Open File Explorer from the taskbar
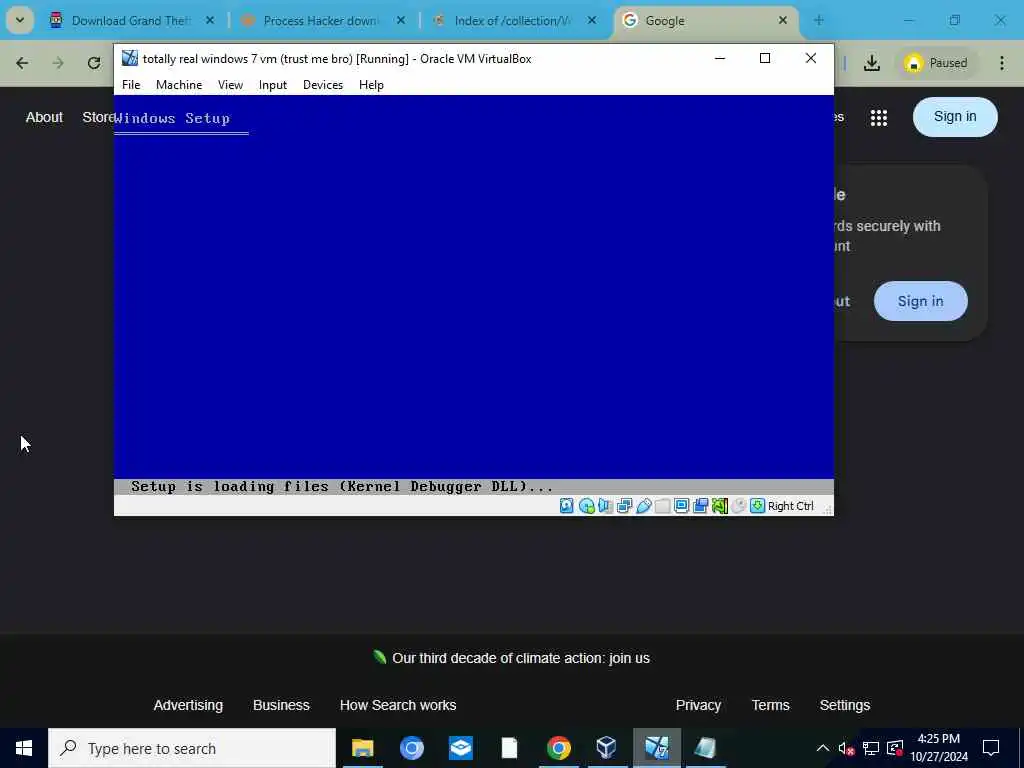Image resolution: width=1024 pixels, height=768 pixels. point(362,748)
